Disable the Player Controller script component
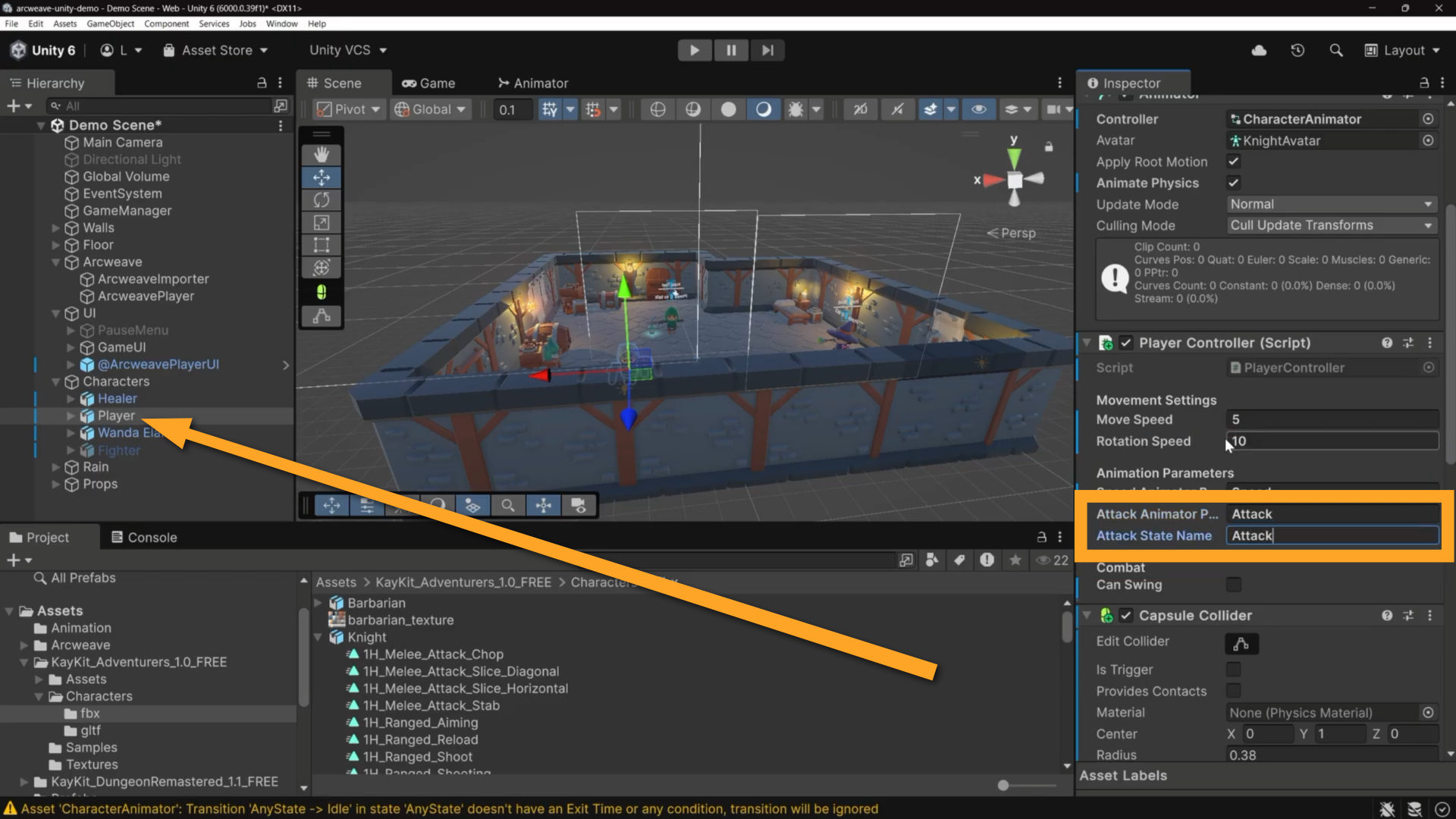 [x=1126, y=343]
